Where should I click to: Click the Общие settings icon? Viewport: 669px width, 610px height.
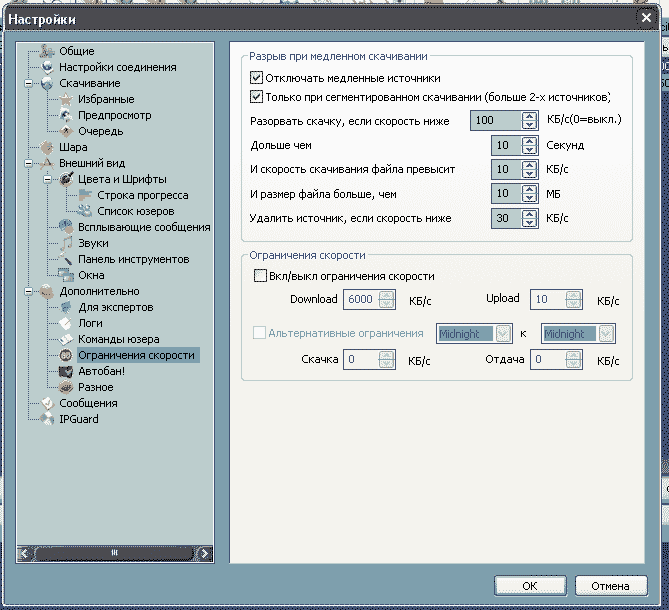(x=47, y=51)
